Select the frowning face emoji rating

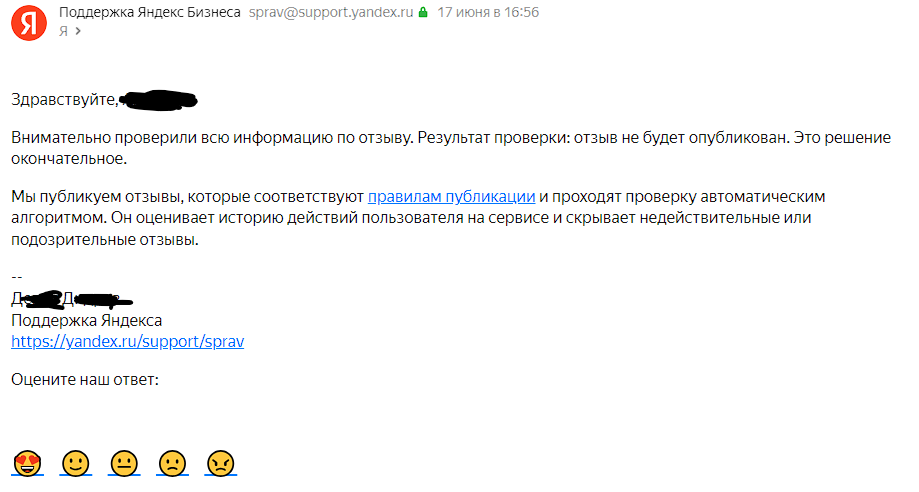(173, 463)
